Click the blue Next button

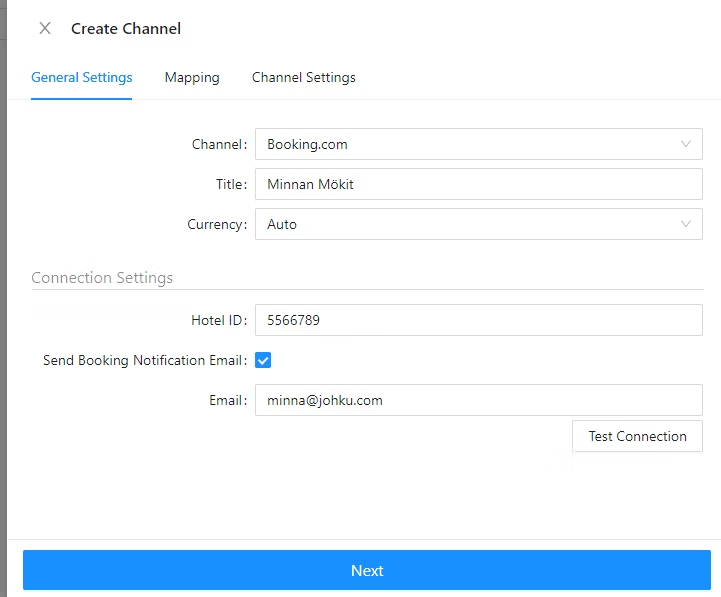(367, 570)
